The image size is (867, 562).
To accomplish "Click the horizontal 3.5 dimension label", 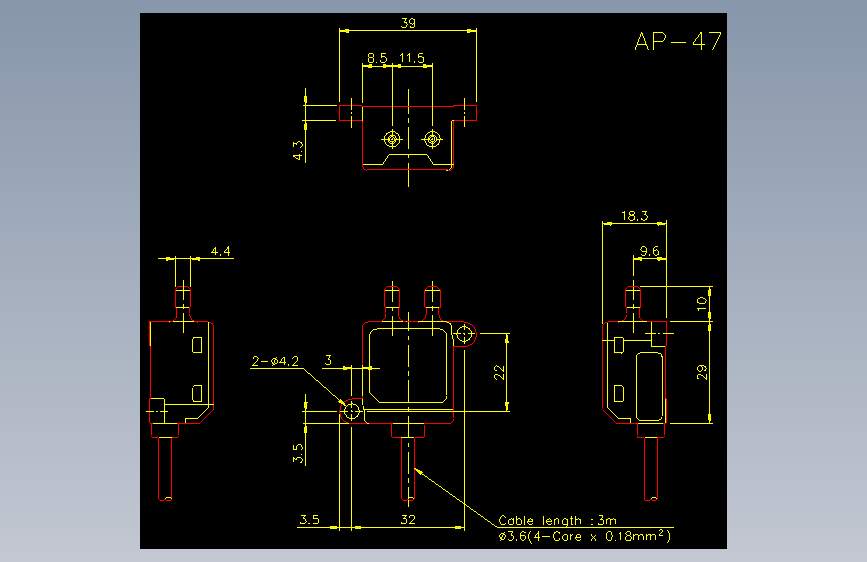I will [310, 519].
